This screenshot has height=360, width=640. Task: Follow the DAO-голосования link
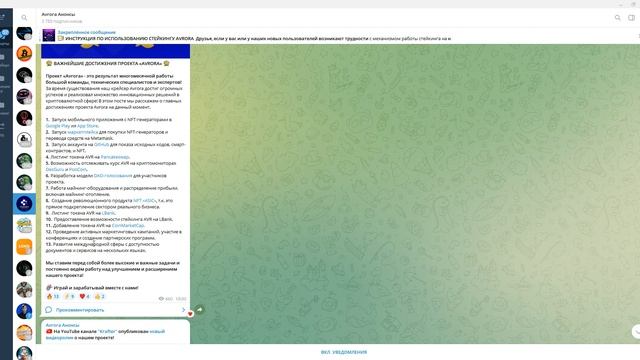(113, 176)
